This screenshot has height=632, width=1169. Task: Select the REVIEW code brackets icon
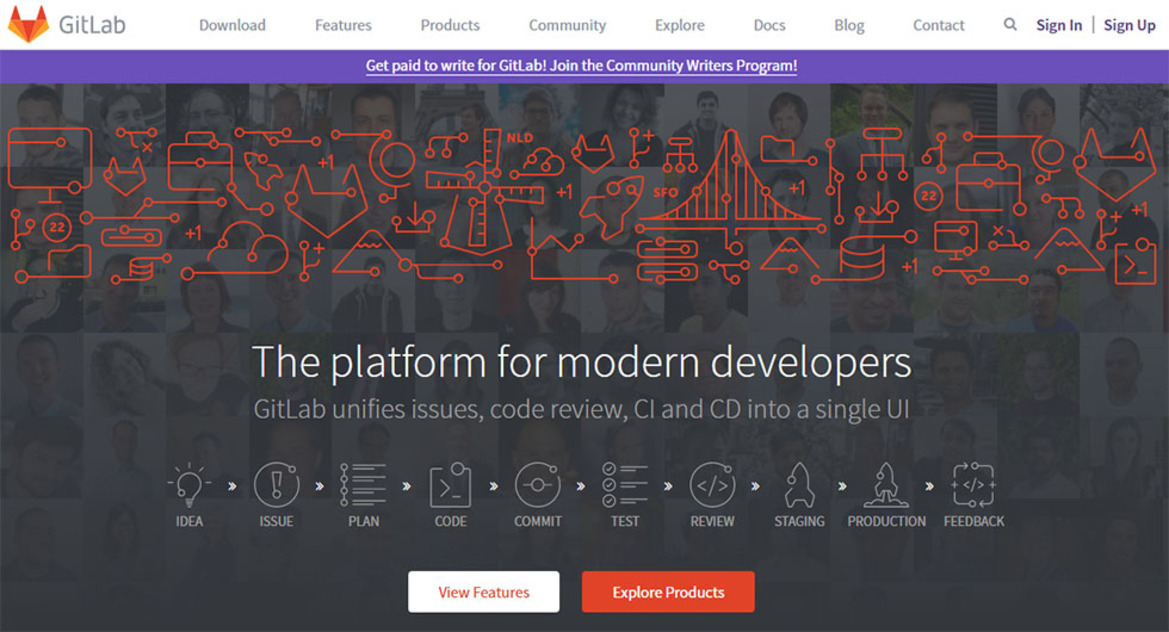coord(712,485)
